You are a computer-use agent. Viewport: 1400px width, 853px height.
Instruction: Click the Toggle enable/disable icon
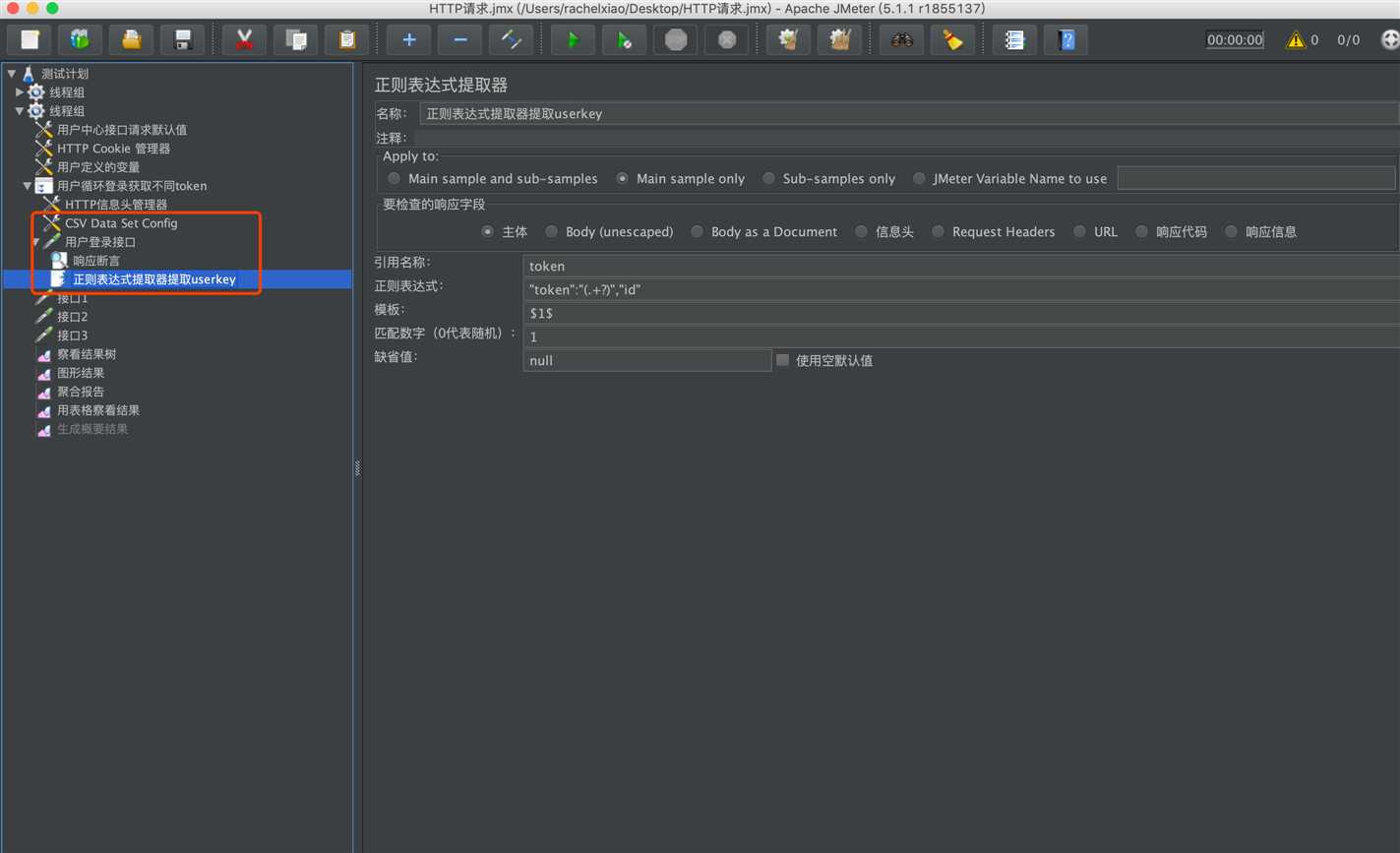511,39
